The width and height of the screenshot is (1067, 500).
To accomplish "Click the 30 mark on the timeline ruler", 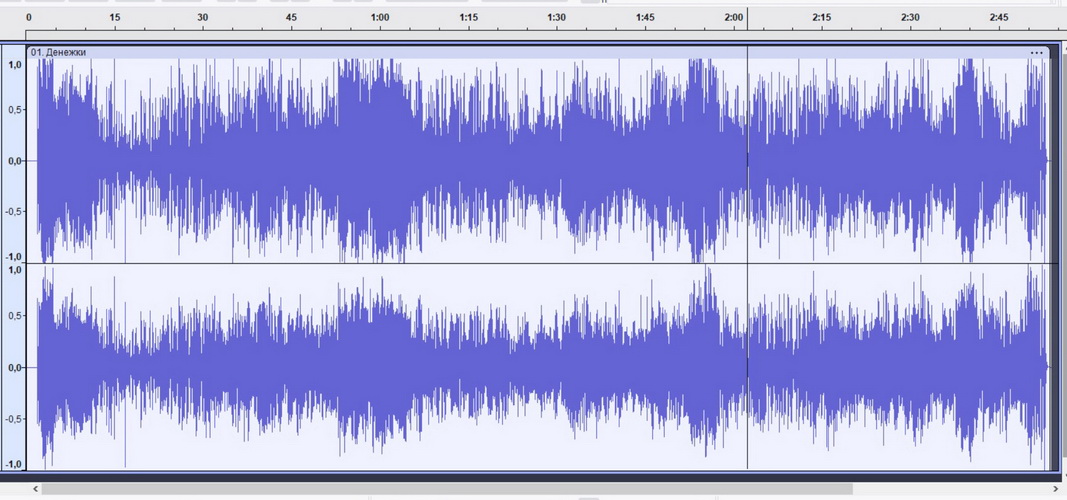I will (203, 18).
